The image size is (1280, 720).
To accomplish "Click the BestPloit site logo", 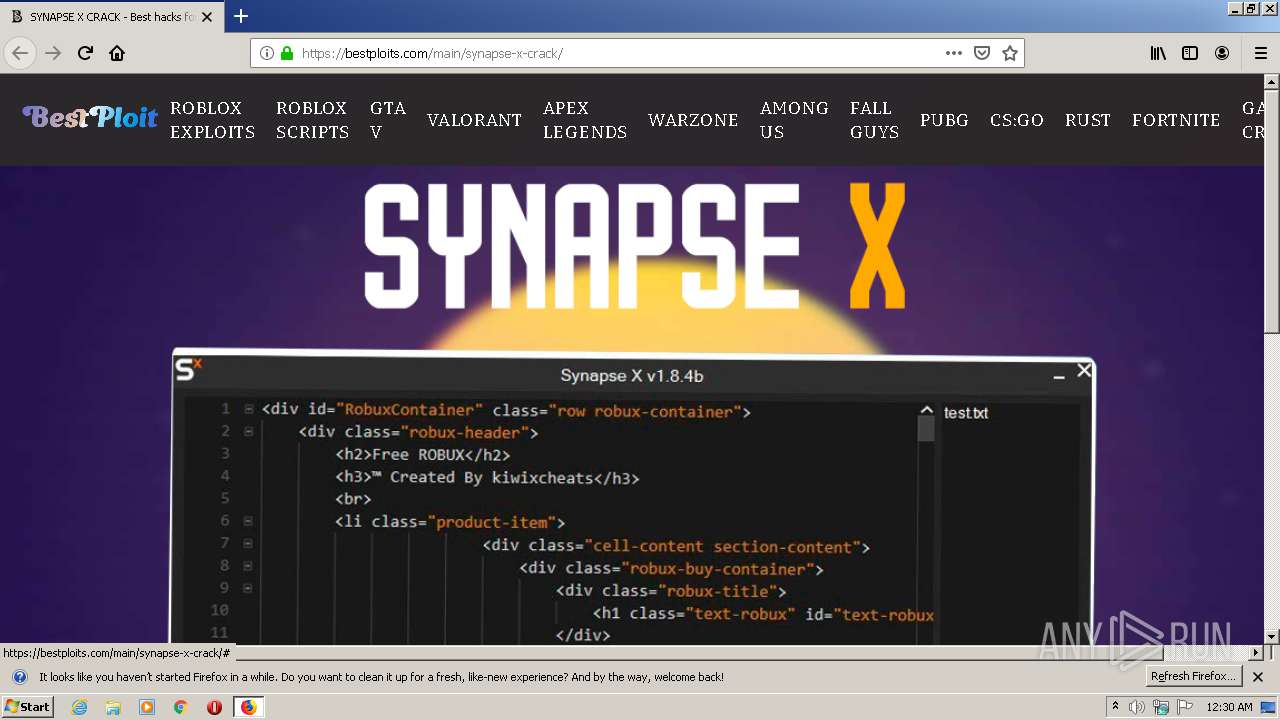I will click(x=90, y=118).
